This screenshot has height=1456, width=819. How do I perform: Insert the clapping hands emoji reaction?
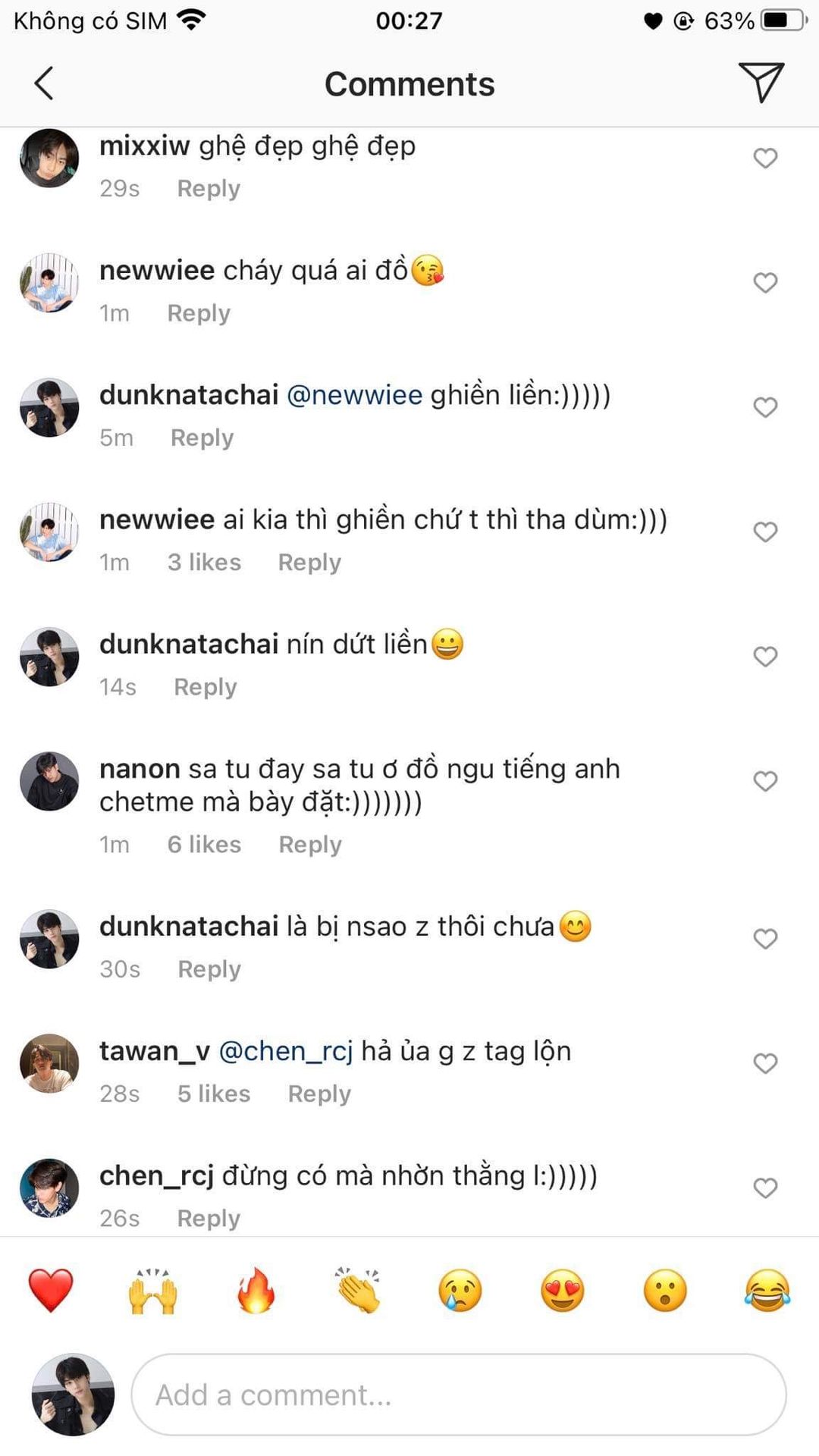358,1290
